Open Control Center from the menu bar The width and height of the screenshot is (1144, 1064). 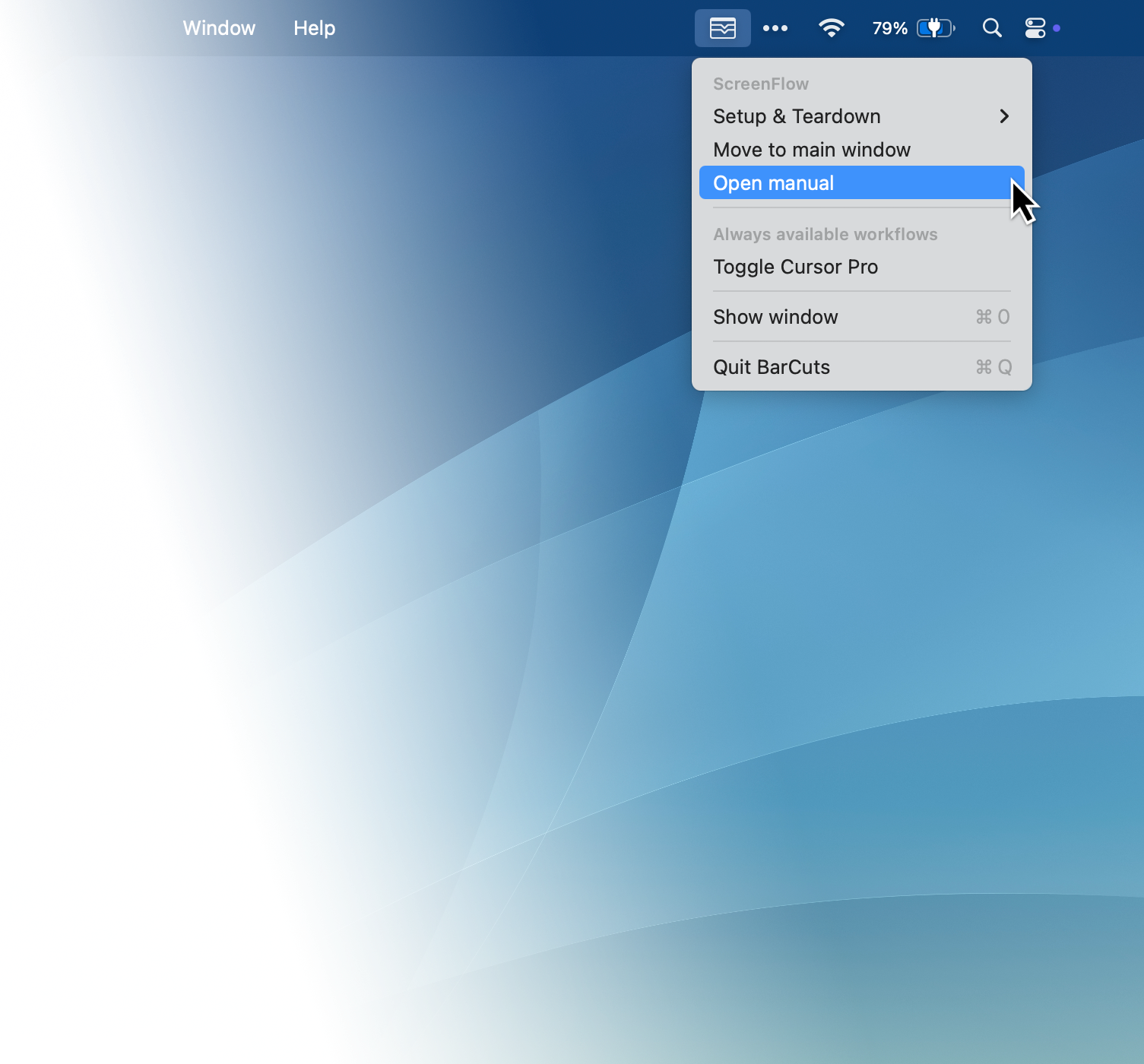click(1035, 27)
